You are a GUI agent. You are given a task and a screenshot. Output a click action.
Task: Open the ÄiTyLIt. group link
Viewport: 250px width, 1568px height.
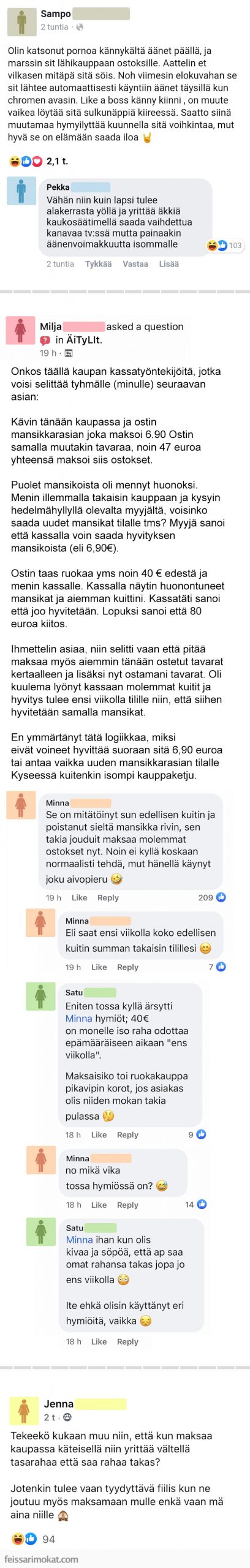pyautogui.click(x=84, y=340)
